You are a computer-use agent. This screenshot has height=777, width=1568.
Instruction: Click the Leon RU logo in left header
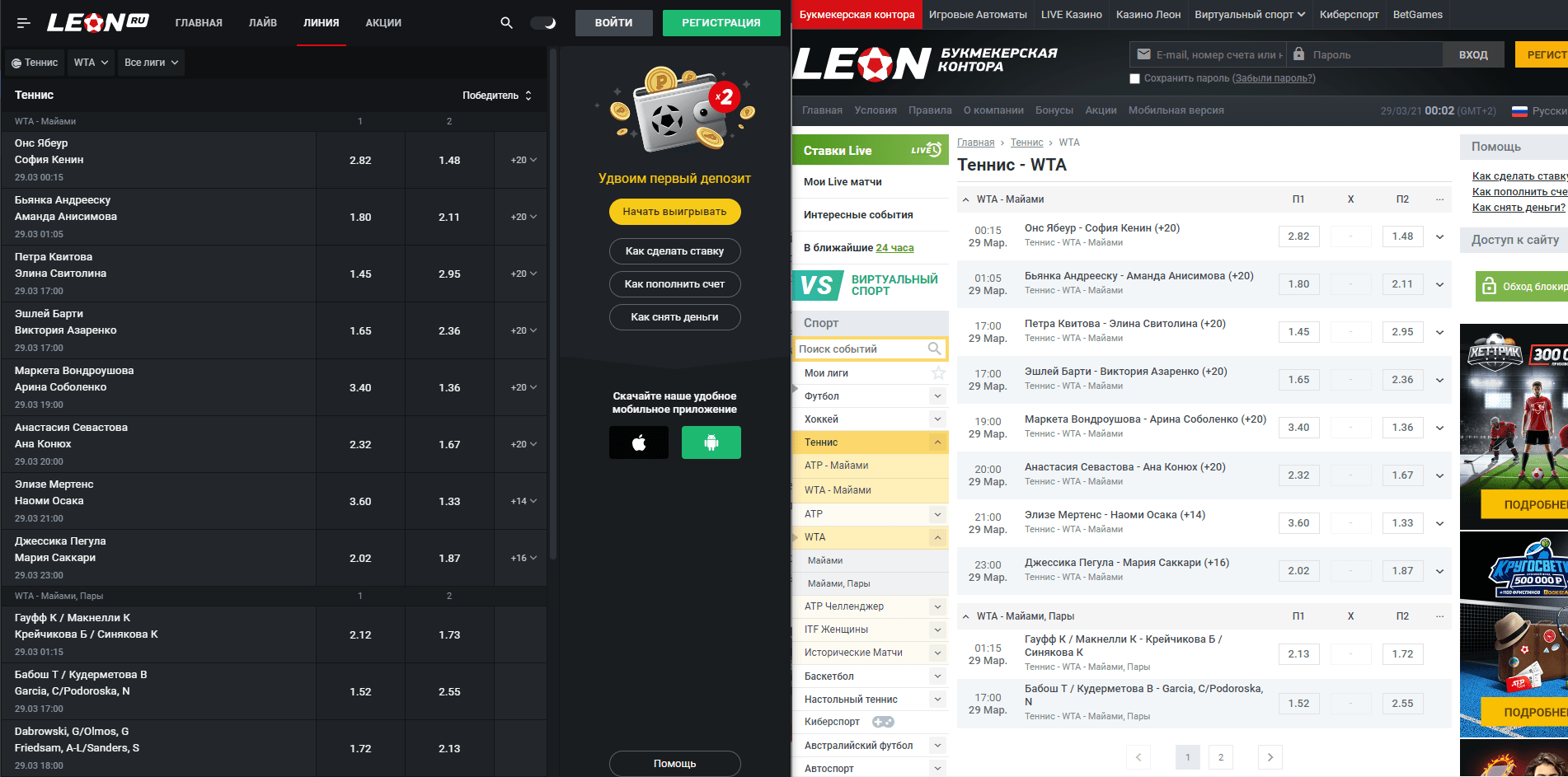(x=97, y=22)
